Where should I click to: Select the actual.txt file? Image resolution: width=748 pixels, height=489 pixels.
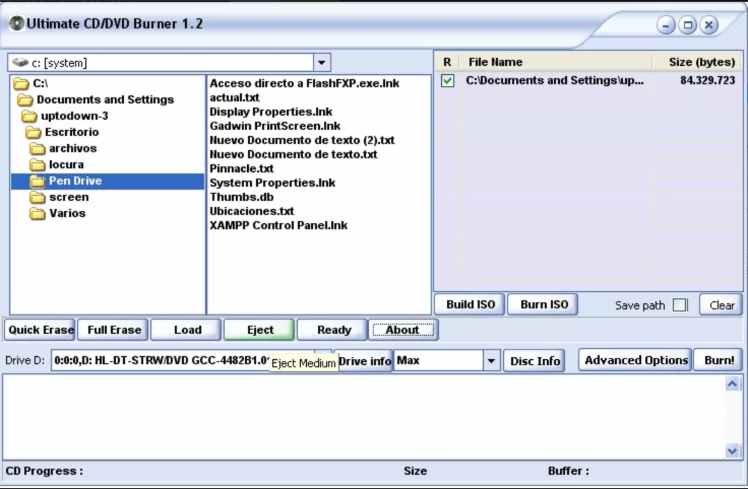click(234, 98)
